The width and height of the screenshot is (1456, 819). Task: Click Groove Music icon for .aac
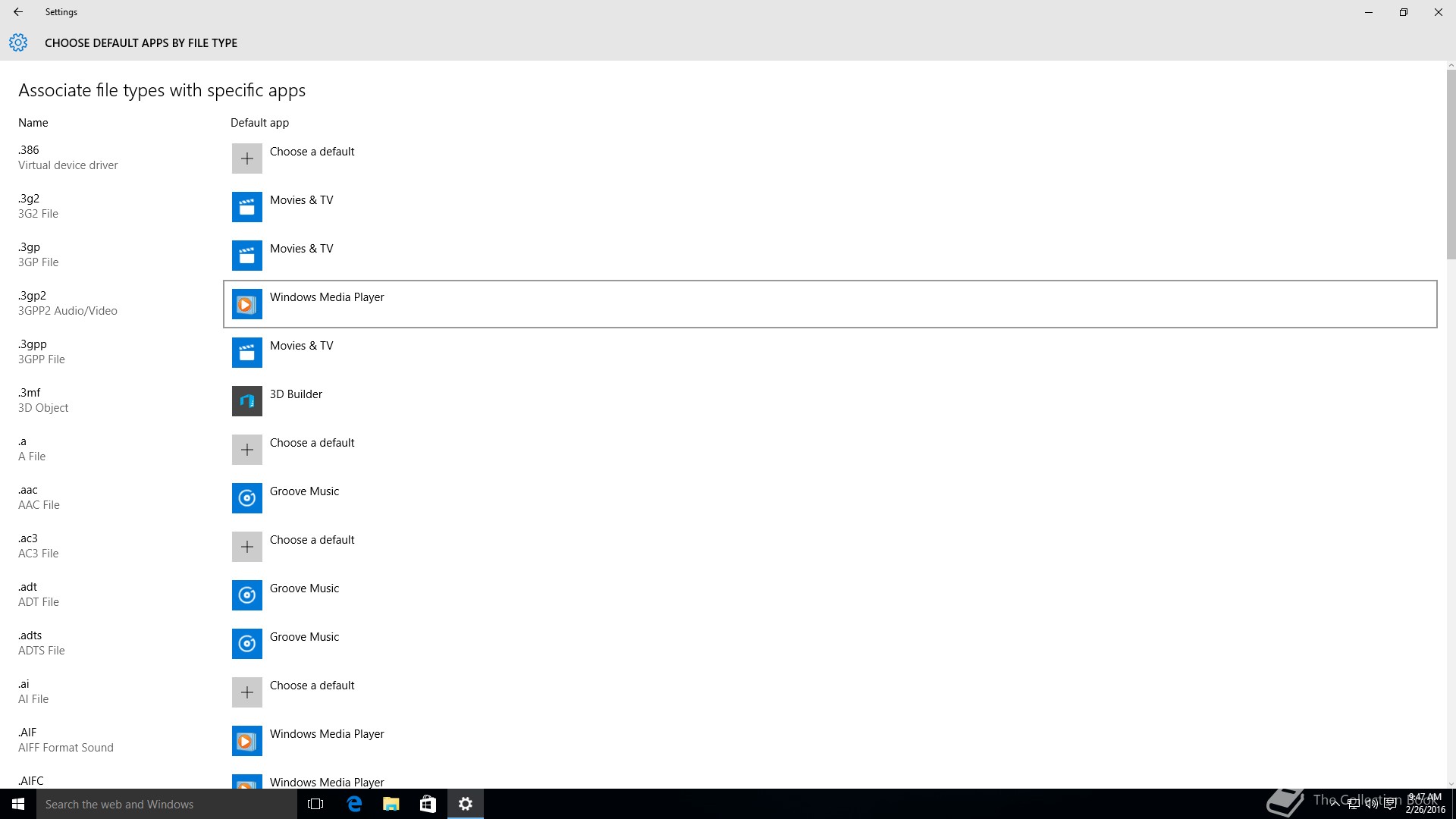coord(246,498)
